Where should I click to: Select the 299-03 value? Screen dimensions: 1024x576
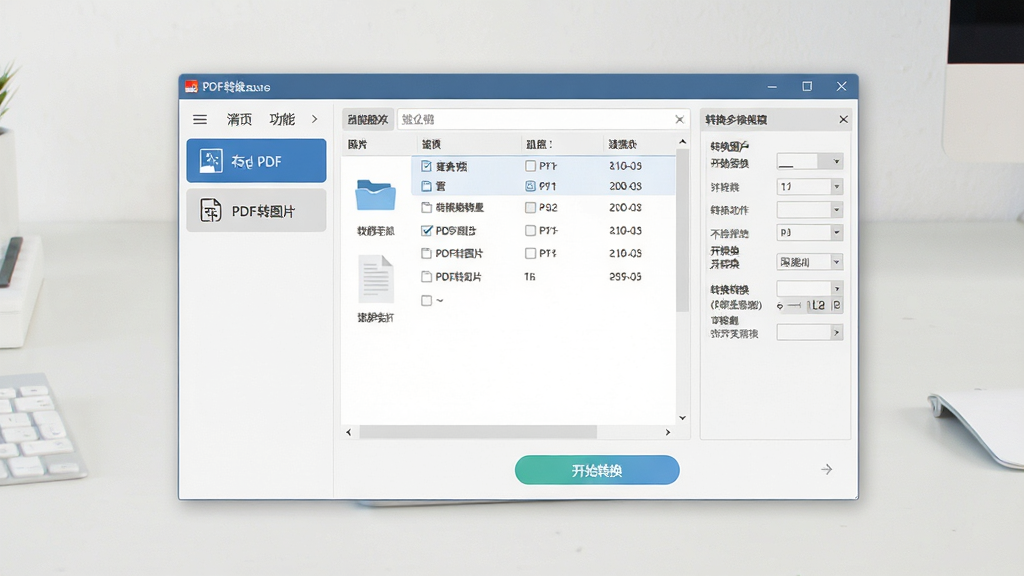click(625, 277)
